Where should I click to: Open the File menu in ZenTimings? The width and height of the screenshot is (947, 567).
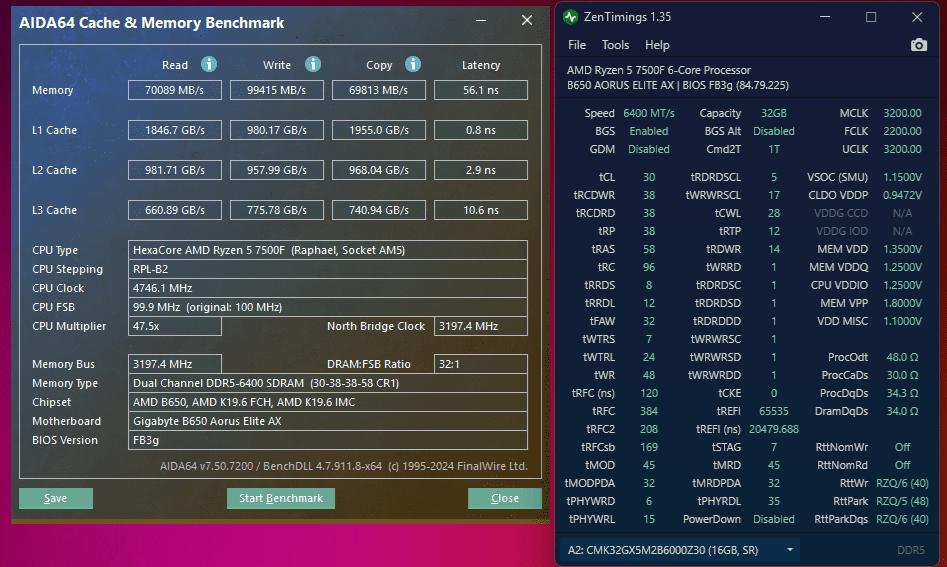(x=577, y=45)
